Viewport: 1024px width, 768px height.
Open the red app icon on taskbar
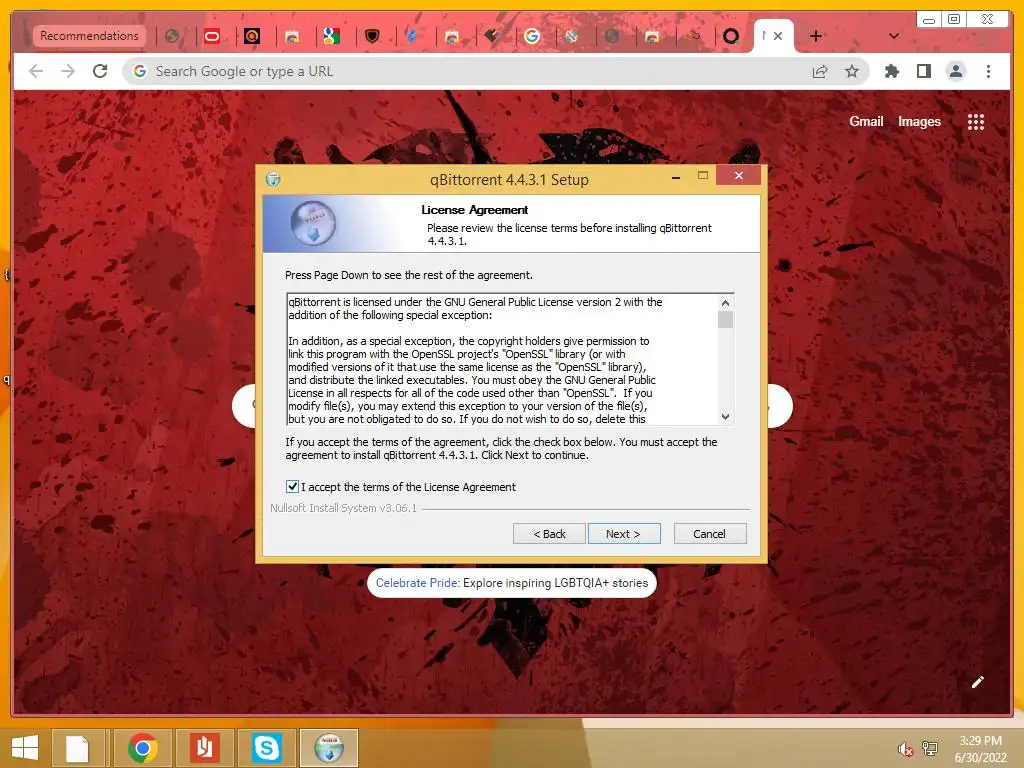tap(204, 748)
